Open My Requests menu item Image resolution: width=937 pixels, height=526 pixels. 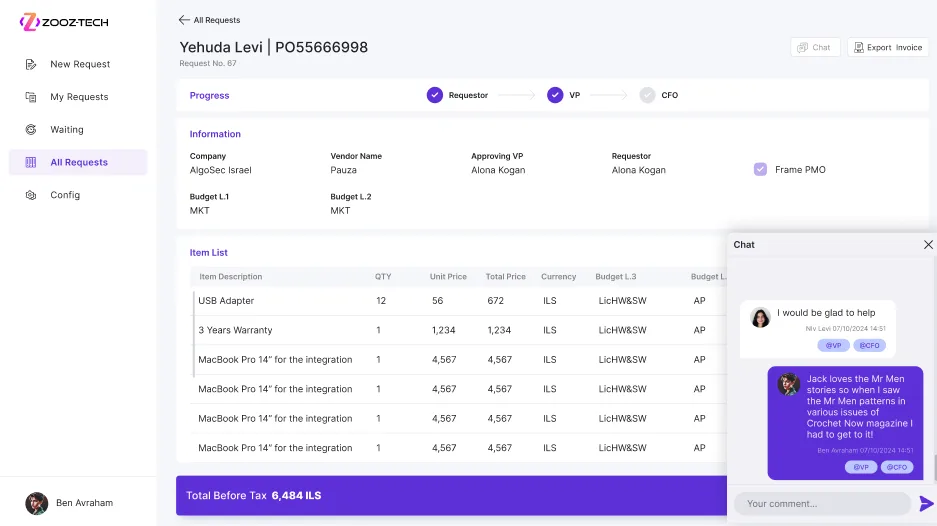click(78, 97)
